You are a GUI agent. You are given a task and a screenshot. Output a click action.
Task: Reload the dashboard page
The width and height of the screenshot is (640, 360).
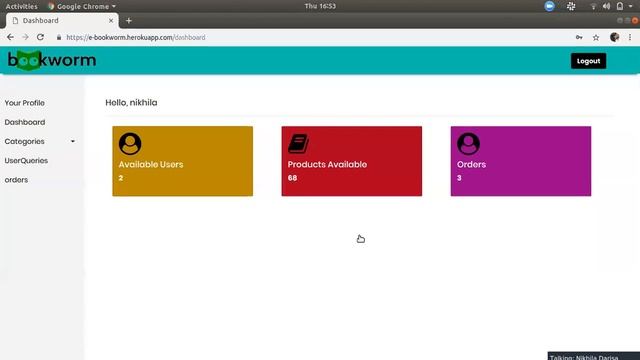[x=40, y=37]
